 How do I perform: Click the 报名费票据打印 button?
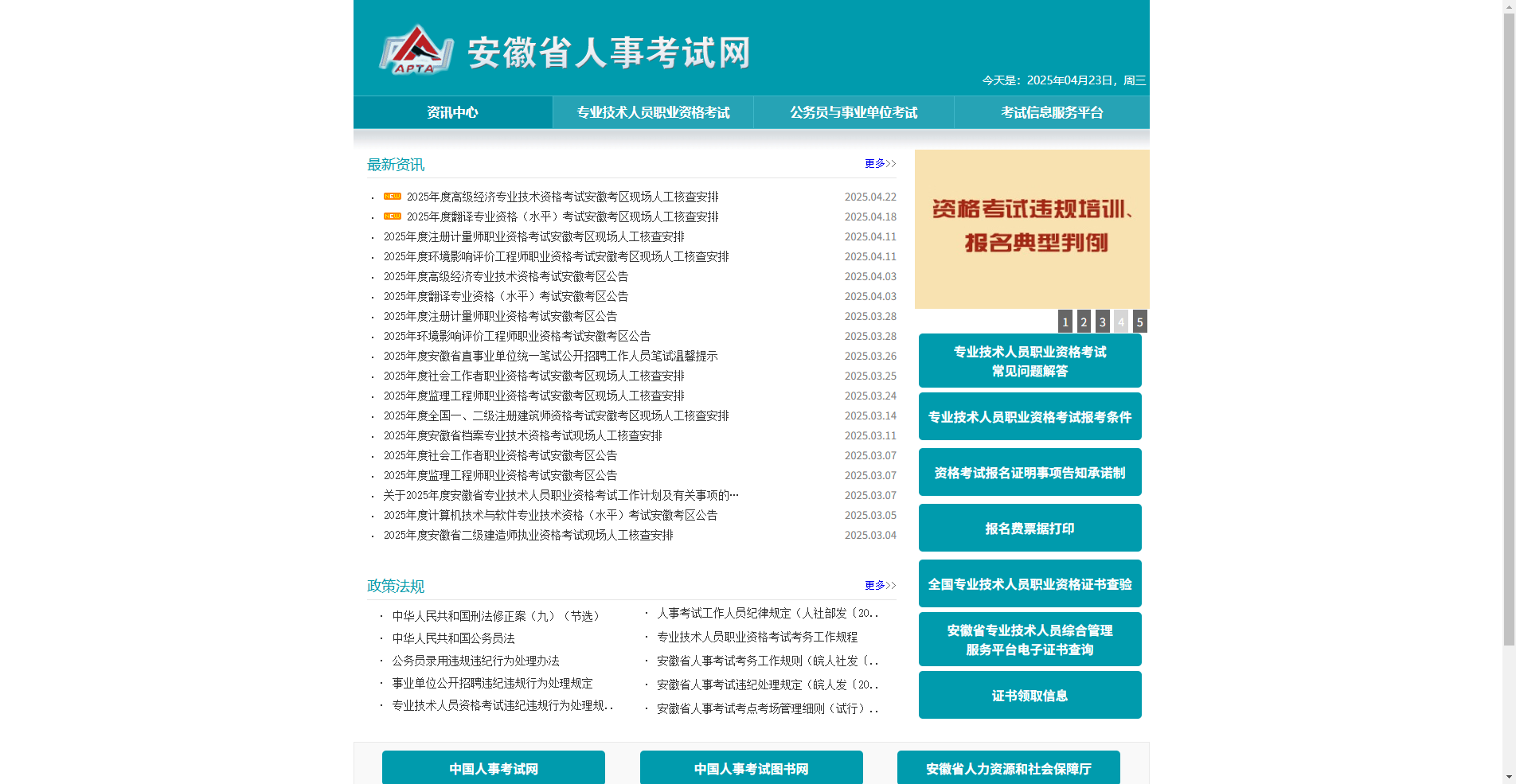[x=1030, y=528]
